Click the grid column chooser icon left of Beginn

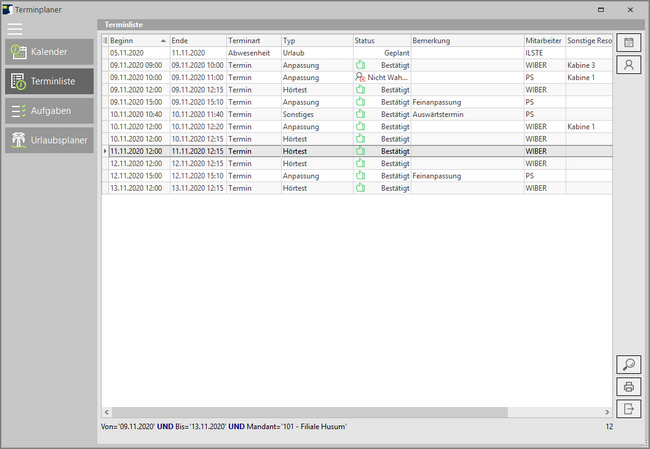104,40
